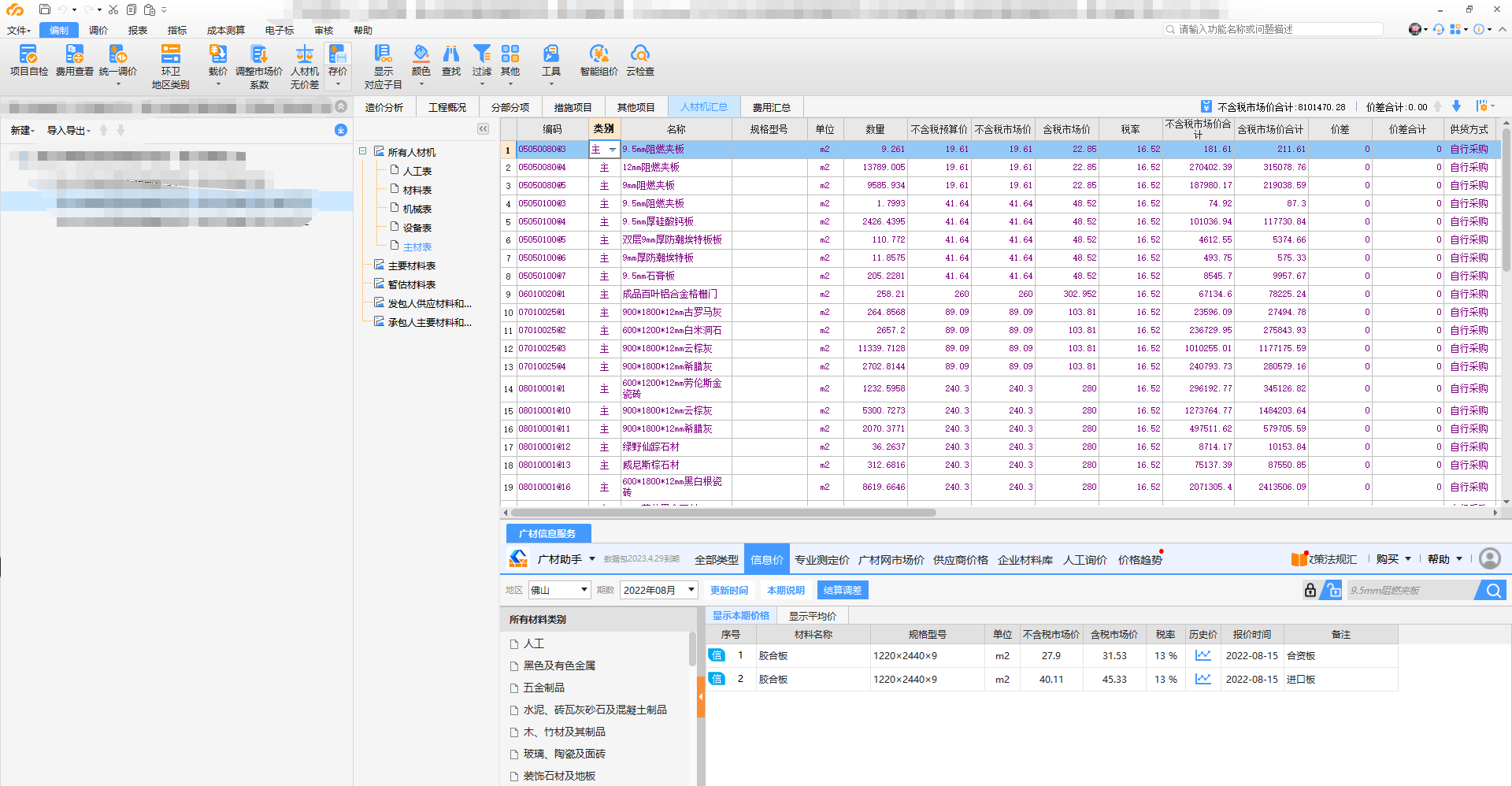Click 智能组价 smart pricing icon
Viewport: 1512px width, 786px height.
pyautogui.click(x=598, y=54)
